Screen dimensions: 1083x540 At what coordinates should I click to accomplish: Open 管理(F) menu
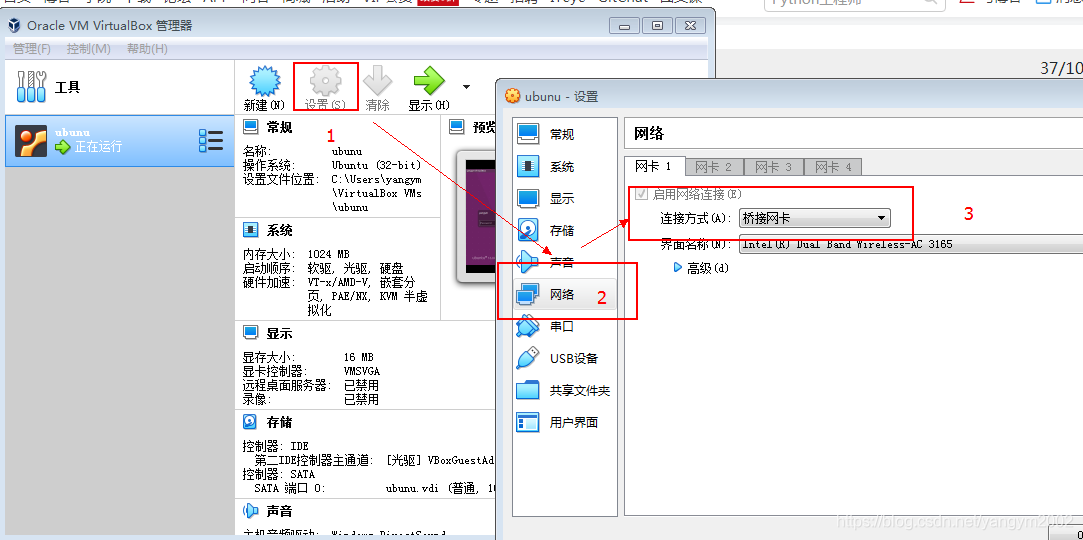tap(32, 49)
